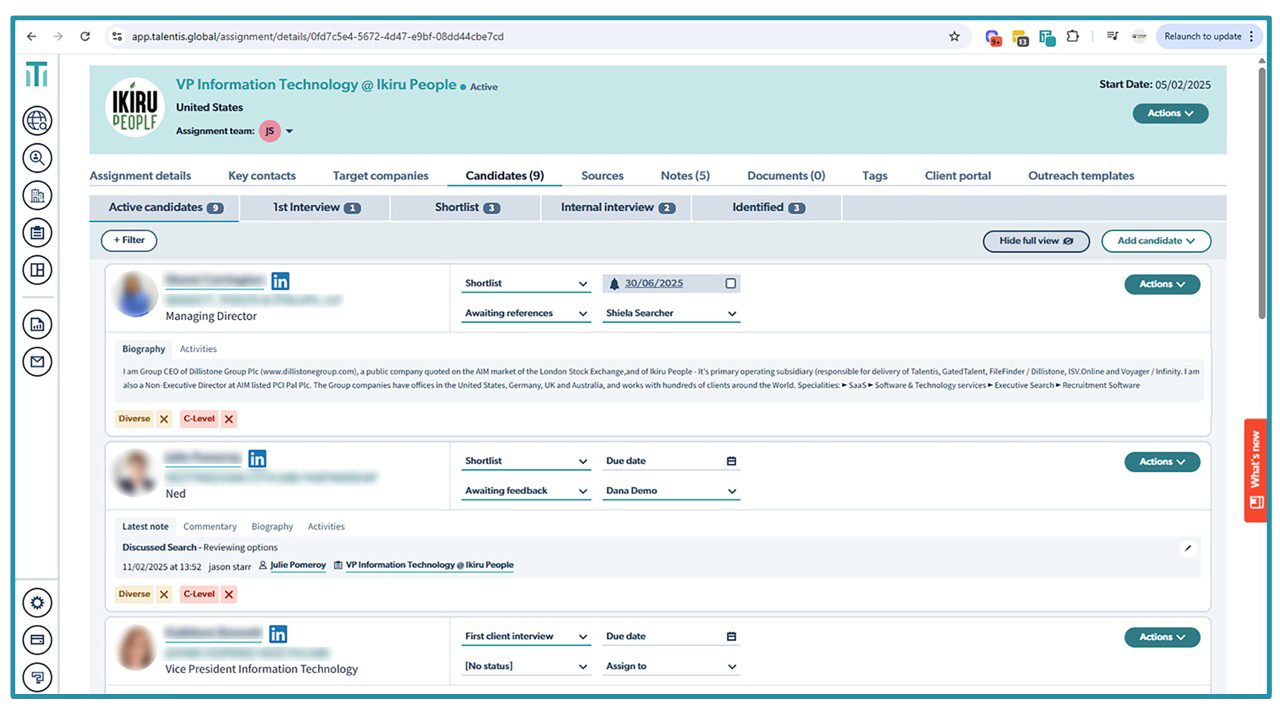Switch to the Target companies tab
This screenshot has height=720, width=1280.
[x=380, y=176]
